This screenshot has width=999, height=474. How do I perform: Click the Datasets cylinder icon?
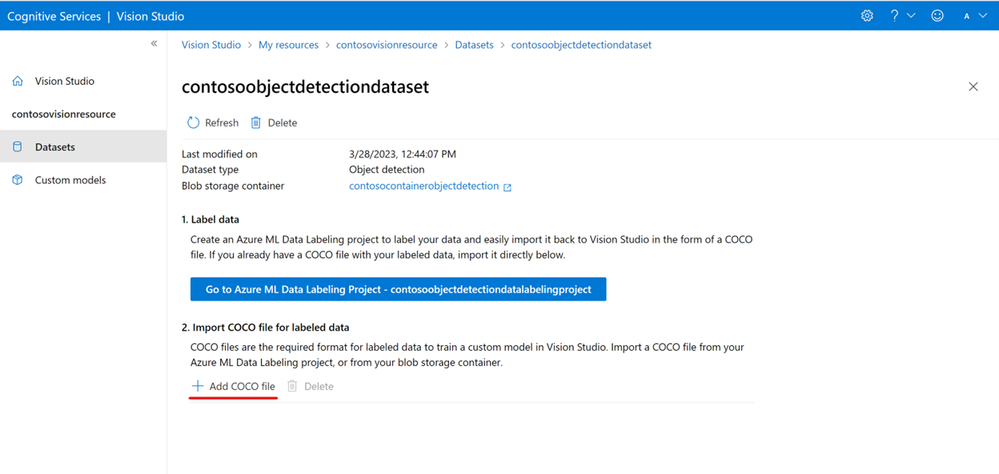(17, 147)
